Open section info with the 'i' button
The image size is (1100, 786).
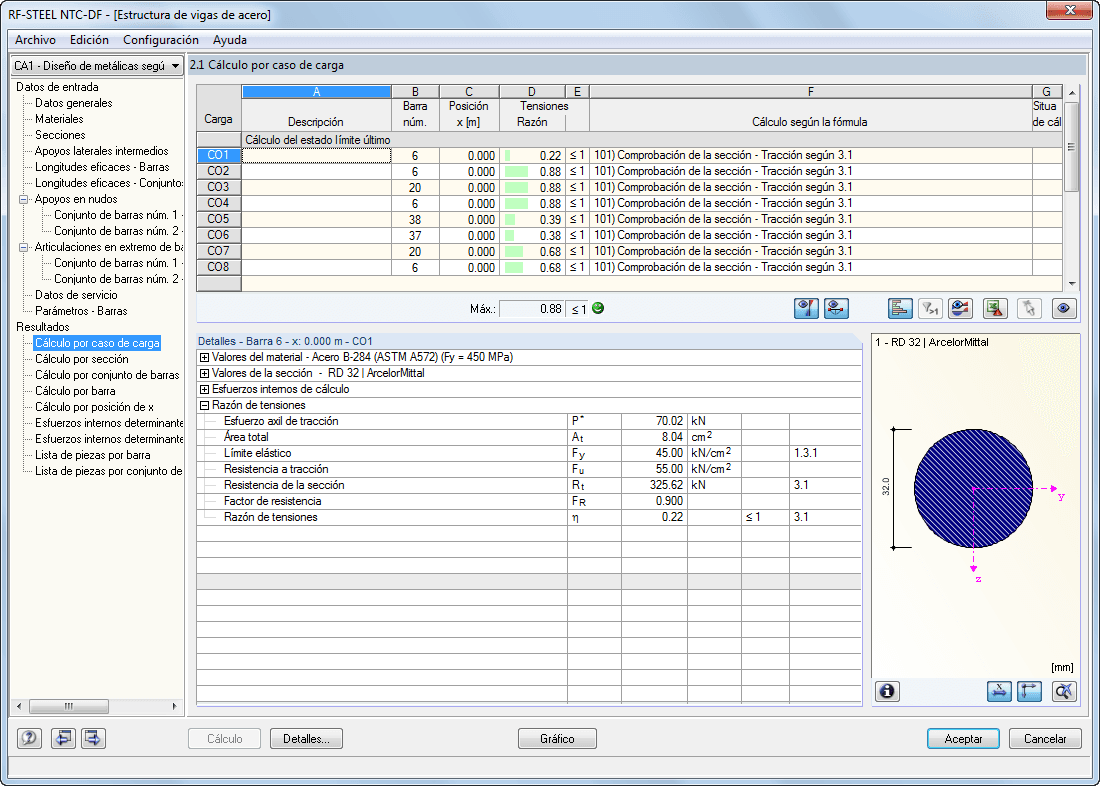887,691
